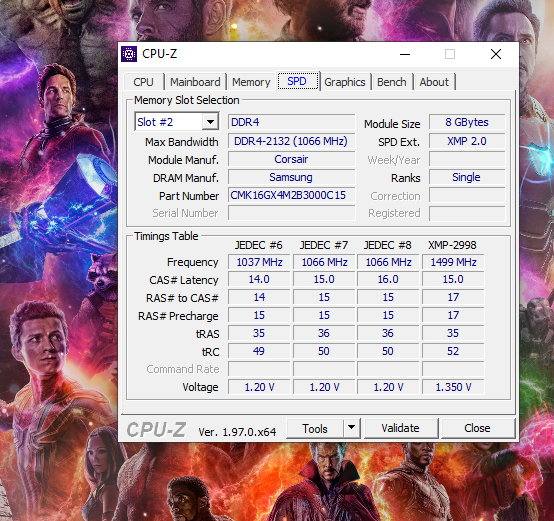This screenshot has height=521, width=554.
Task: Click the empty Registered field
Action: coord(467,213)
